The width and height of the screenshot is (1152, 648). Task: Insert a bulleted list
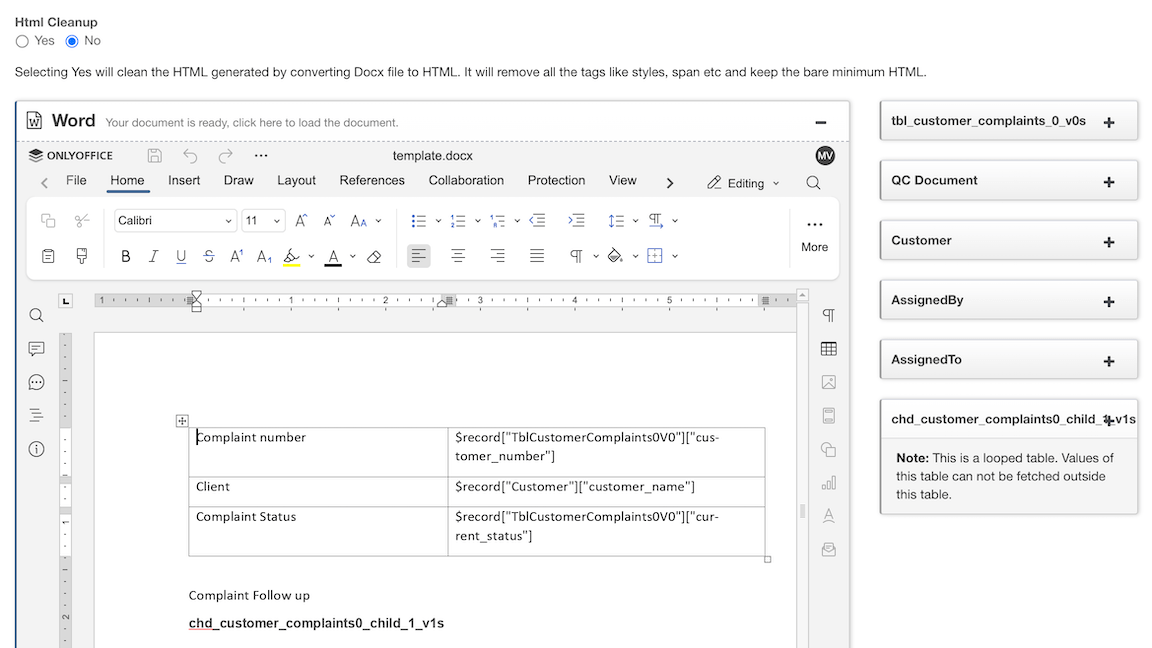419,221
